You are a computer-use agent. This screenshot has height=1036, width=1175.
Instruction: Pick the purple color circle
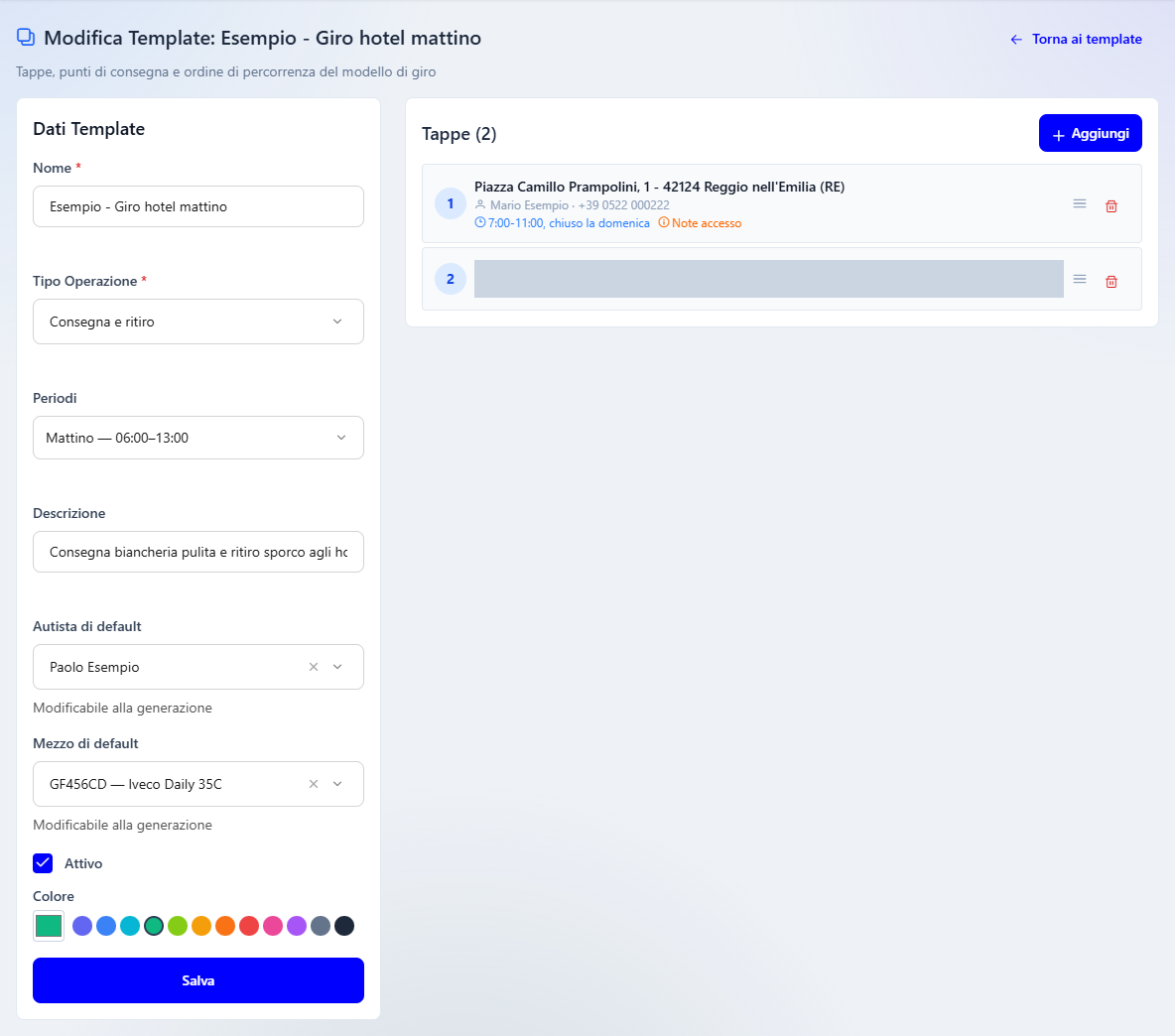pos(297,926)
